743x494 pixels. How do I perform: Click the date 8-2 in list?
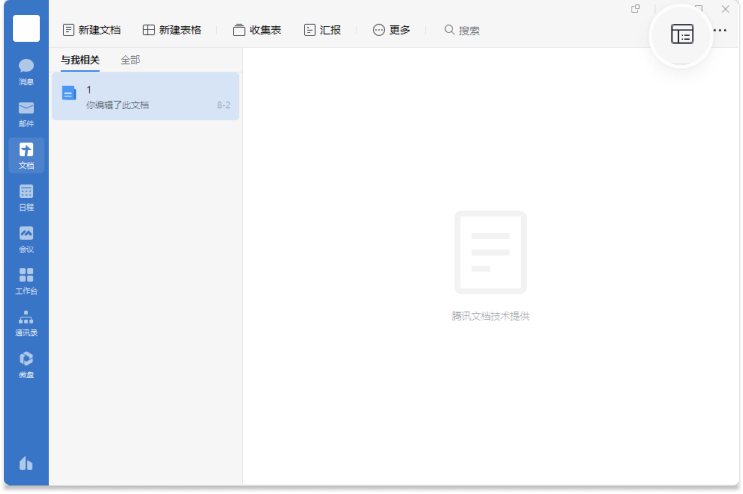224,105
